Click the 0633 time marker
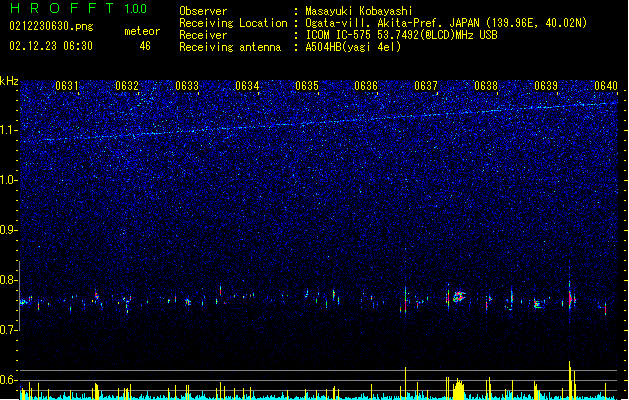The image size is (629, 400). (187, 86)
